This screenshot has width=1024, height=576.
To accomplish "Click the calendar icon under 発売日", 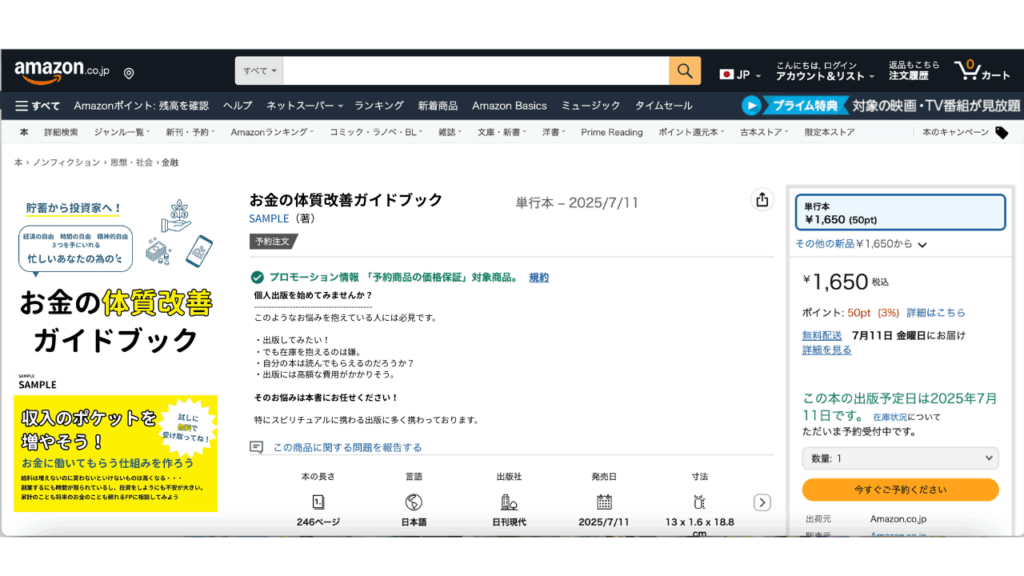I will (604, 502).
